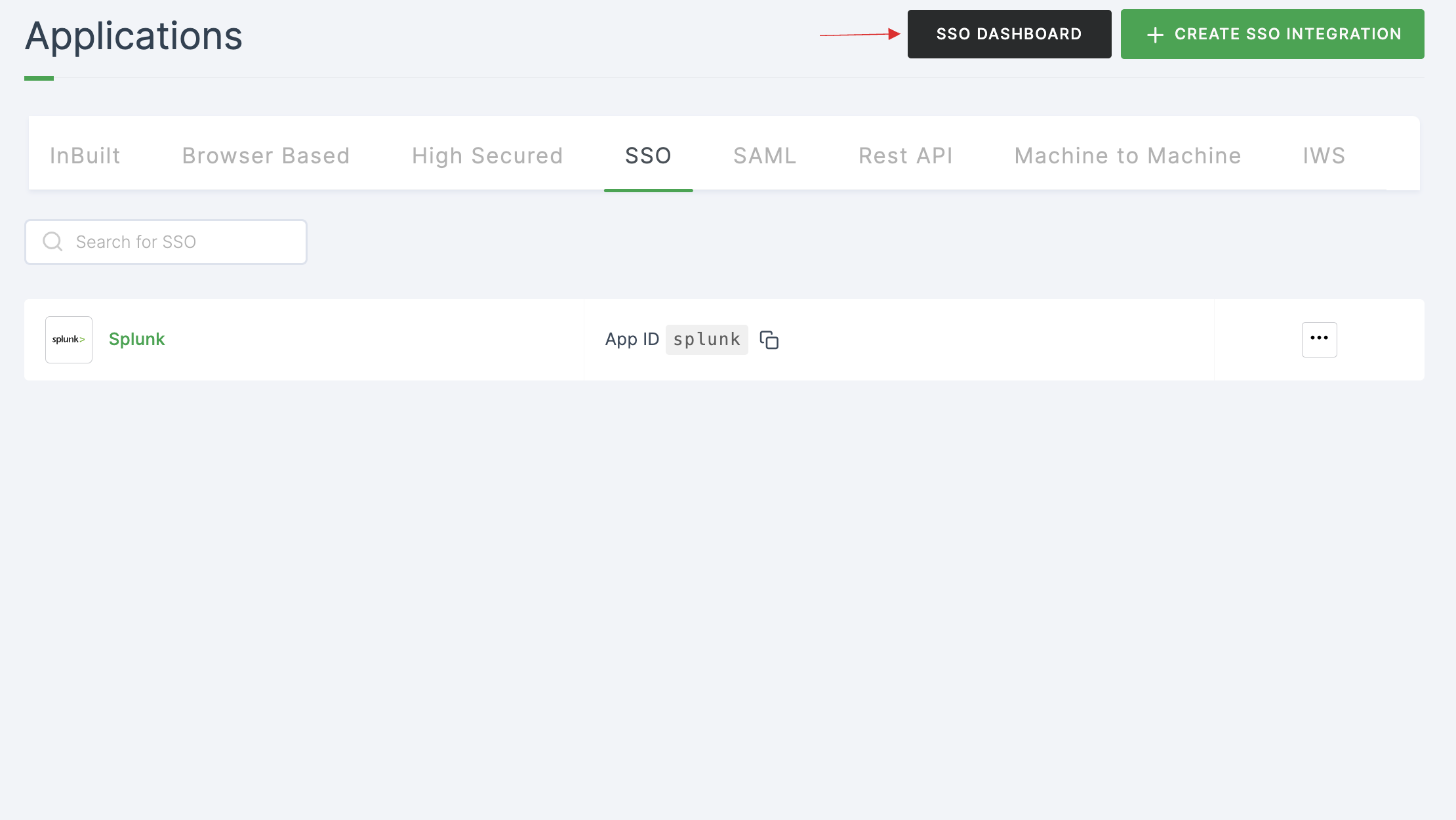Click the copy App ID icon
The height and width of the screenshot is (820, 1456).
tap(770, 339)
